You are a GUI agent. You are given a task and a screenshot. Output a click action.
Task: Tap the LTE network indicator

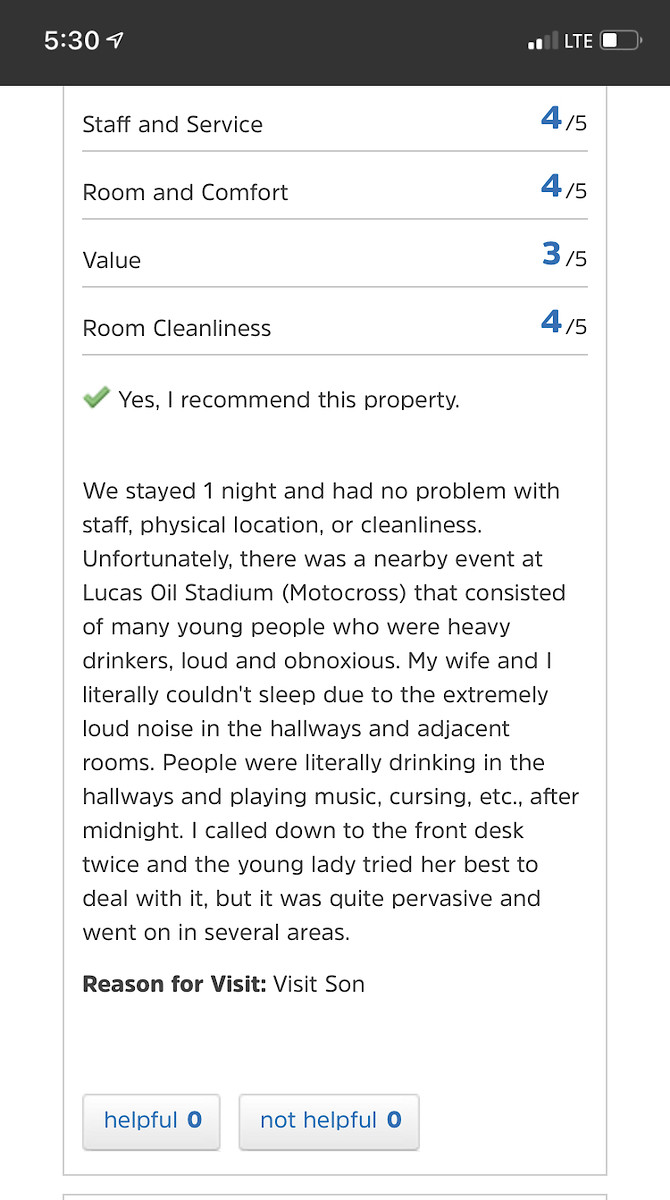pyautogui.click(x=578, y=41)
